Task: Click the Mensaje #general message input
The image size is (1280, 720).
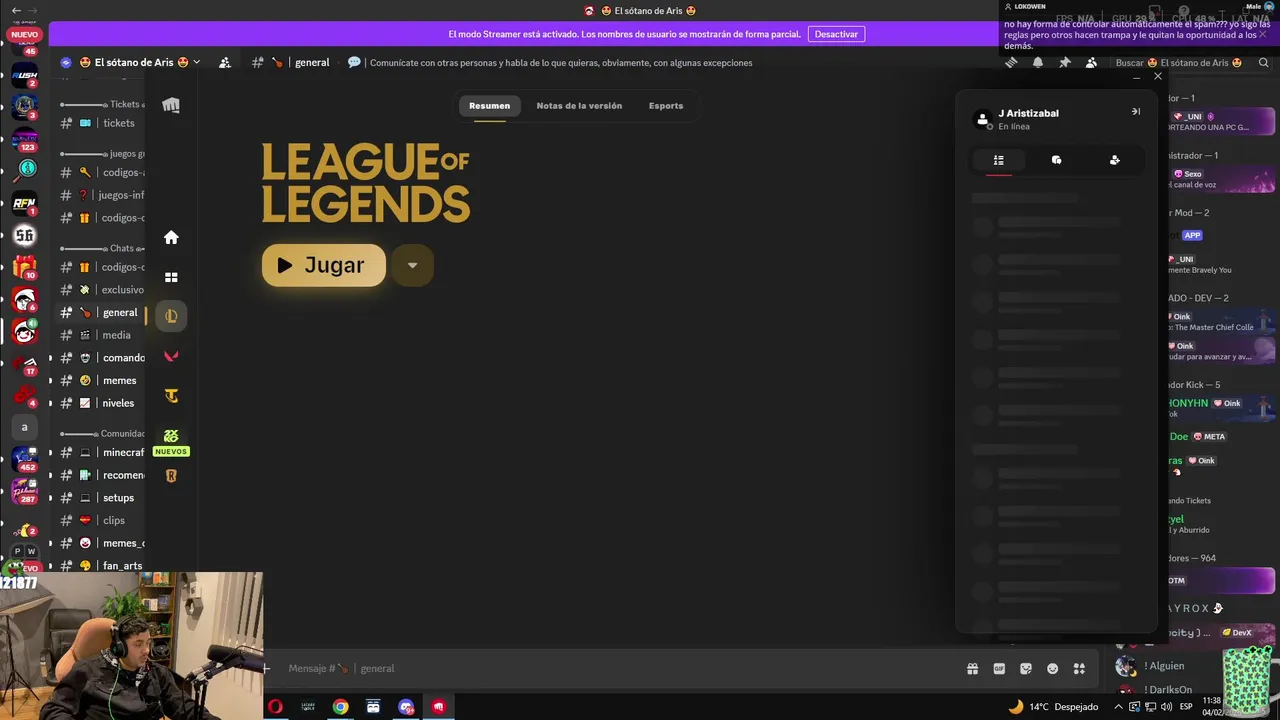Action: (620, 668)
